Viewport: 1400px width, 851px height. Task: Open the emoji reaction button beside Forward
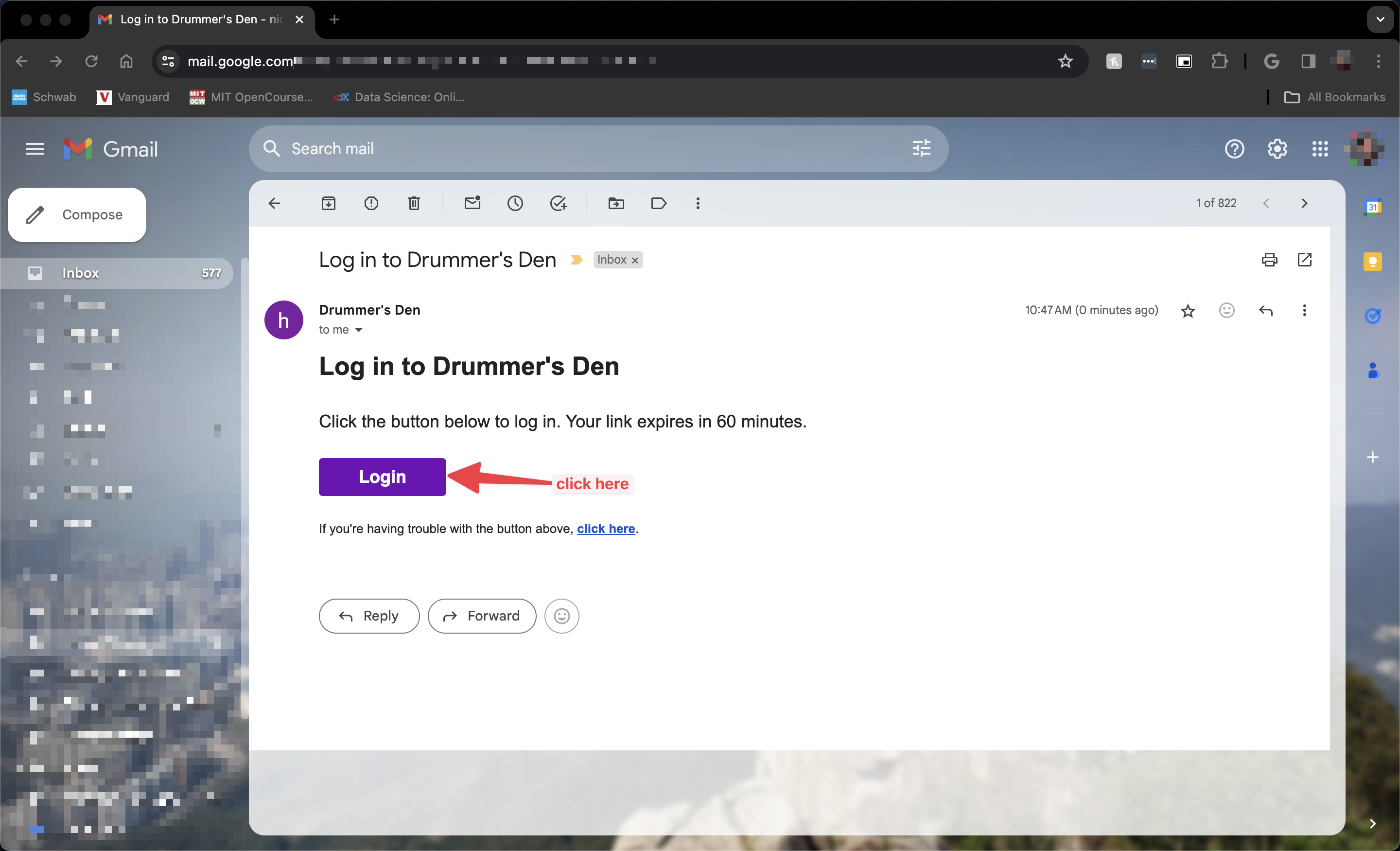(561, 616)
